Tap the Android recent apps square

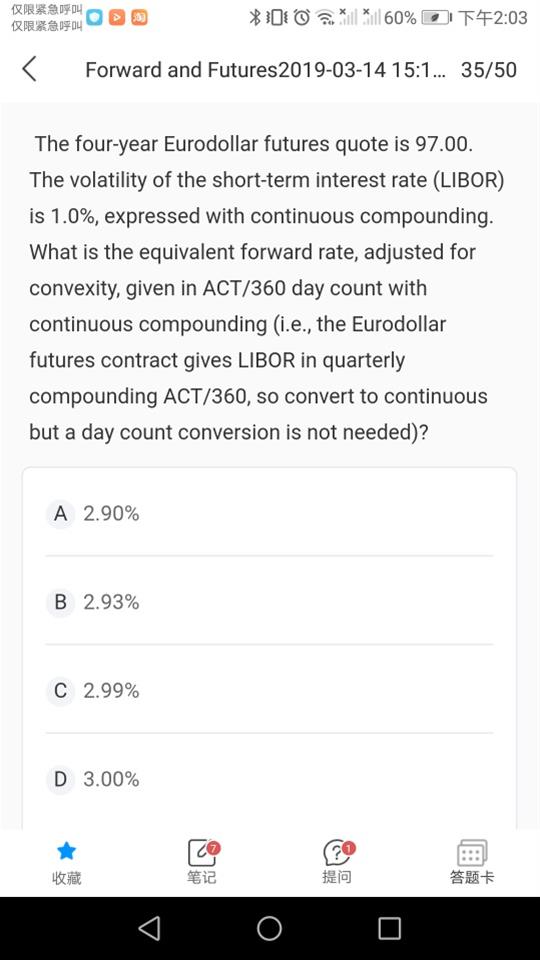pos(389,928)
